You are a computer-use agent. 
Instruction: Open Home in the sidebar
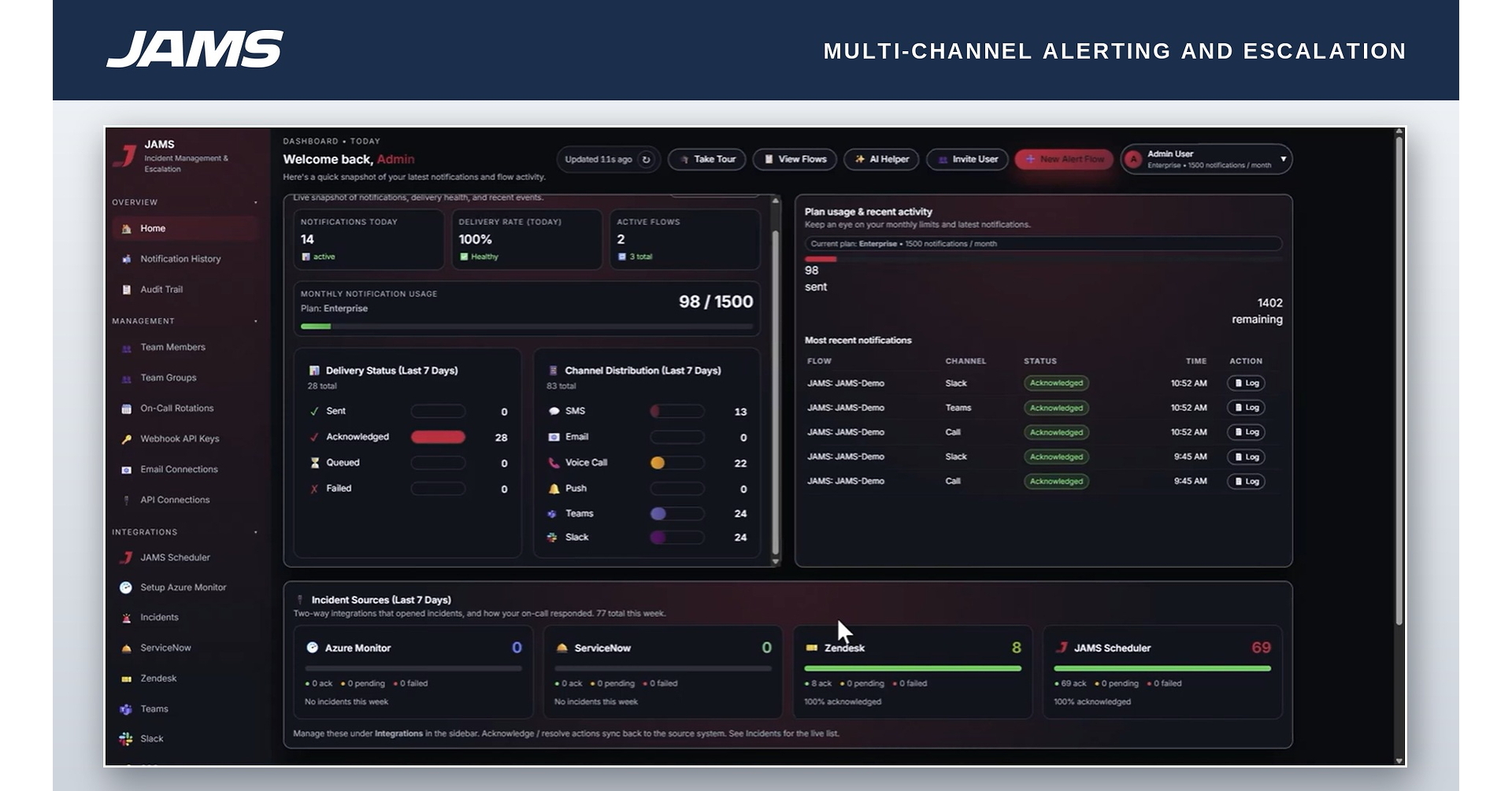pyautogui.click(x=186, y=228)
